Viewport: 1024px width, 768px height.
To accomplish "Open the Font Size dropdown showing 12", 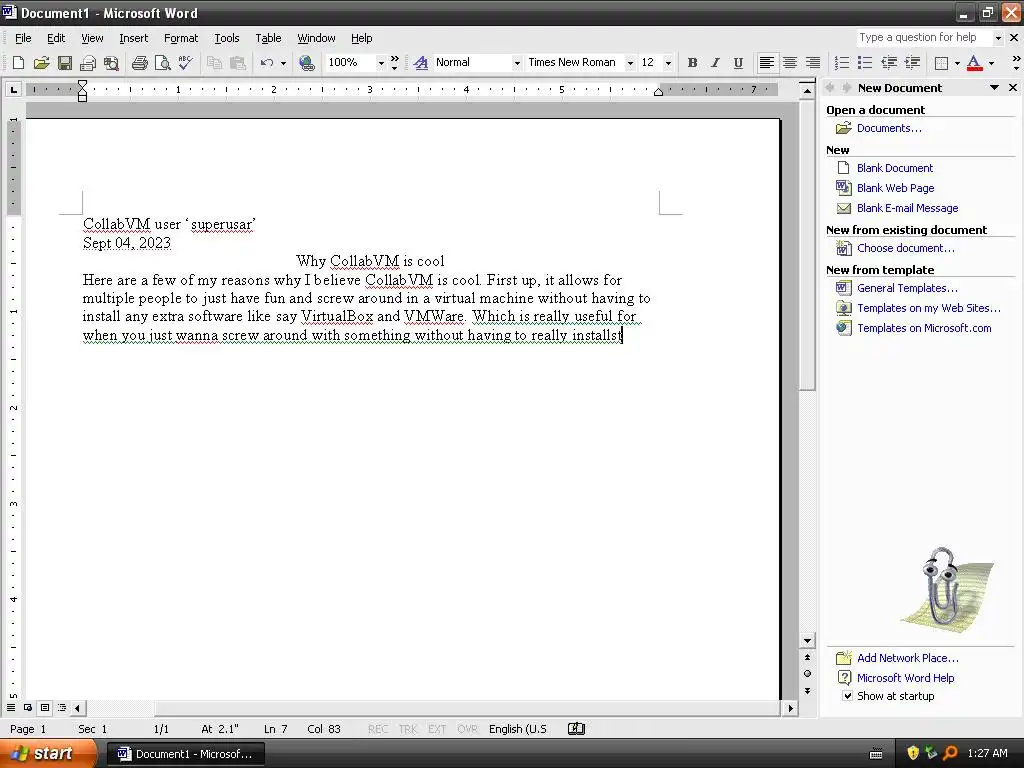I will (668, 63).
